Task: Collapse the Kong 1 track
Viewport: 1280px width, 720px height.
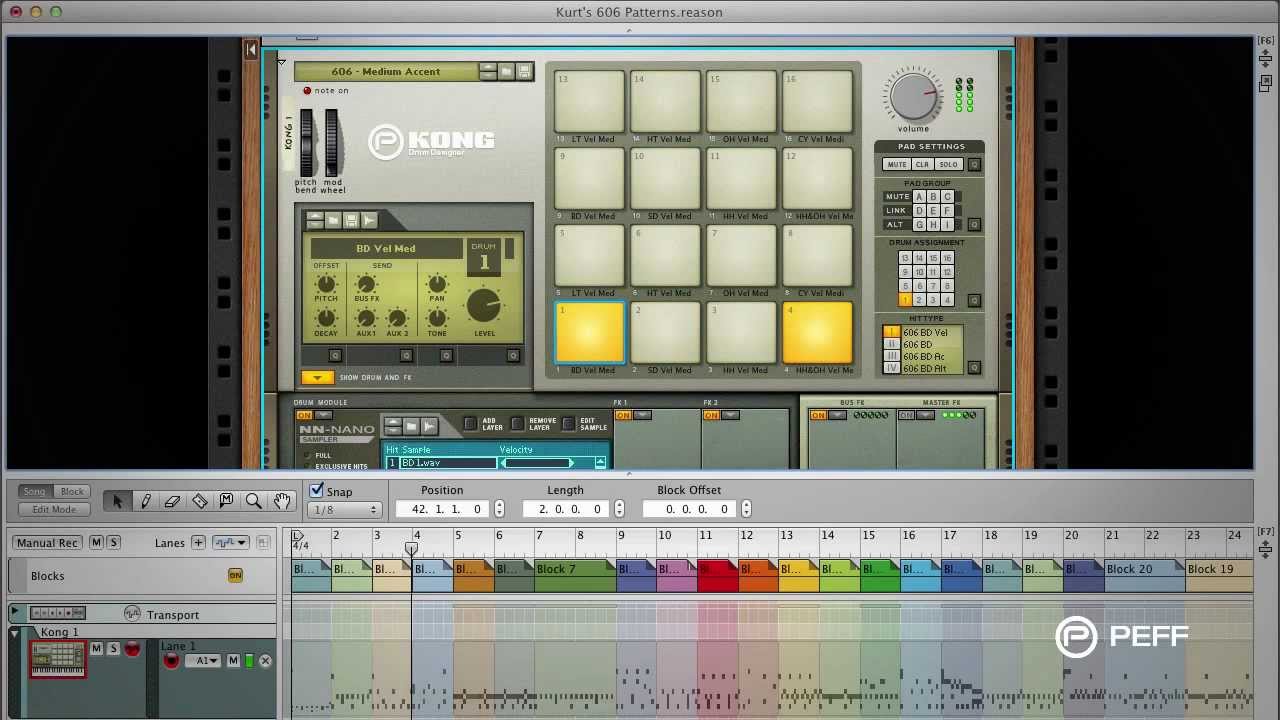Action: click(15, 633)
